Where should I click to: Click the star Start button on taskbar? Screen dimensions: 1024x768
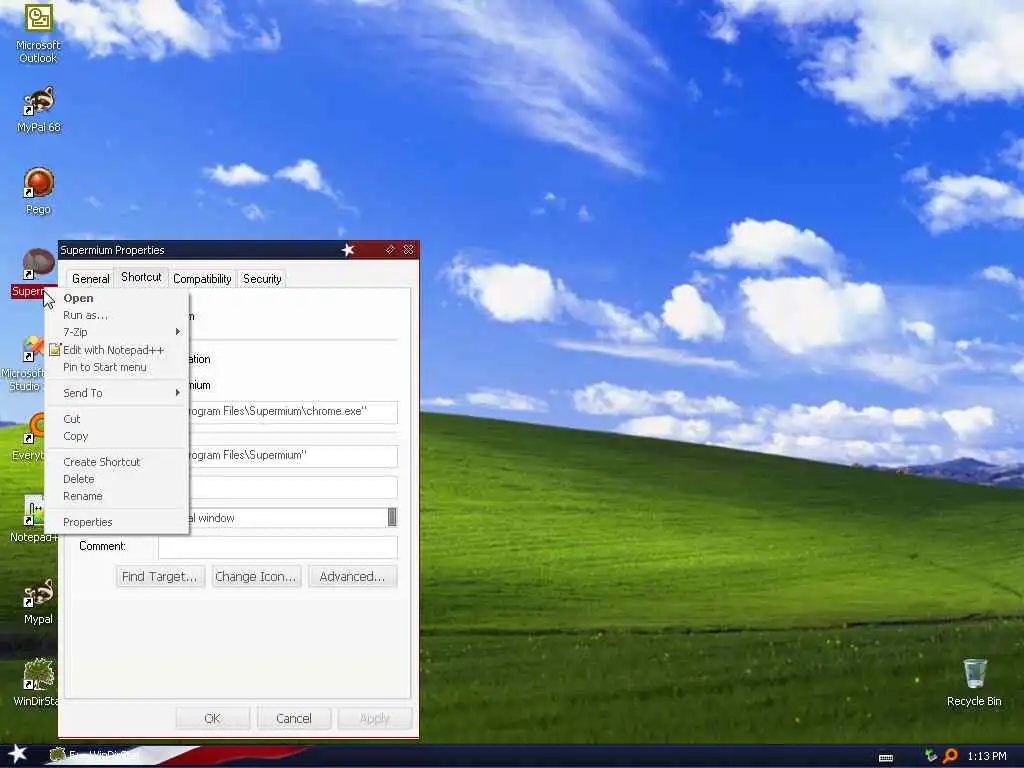[18, 754]
